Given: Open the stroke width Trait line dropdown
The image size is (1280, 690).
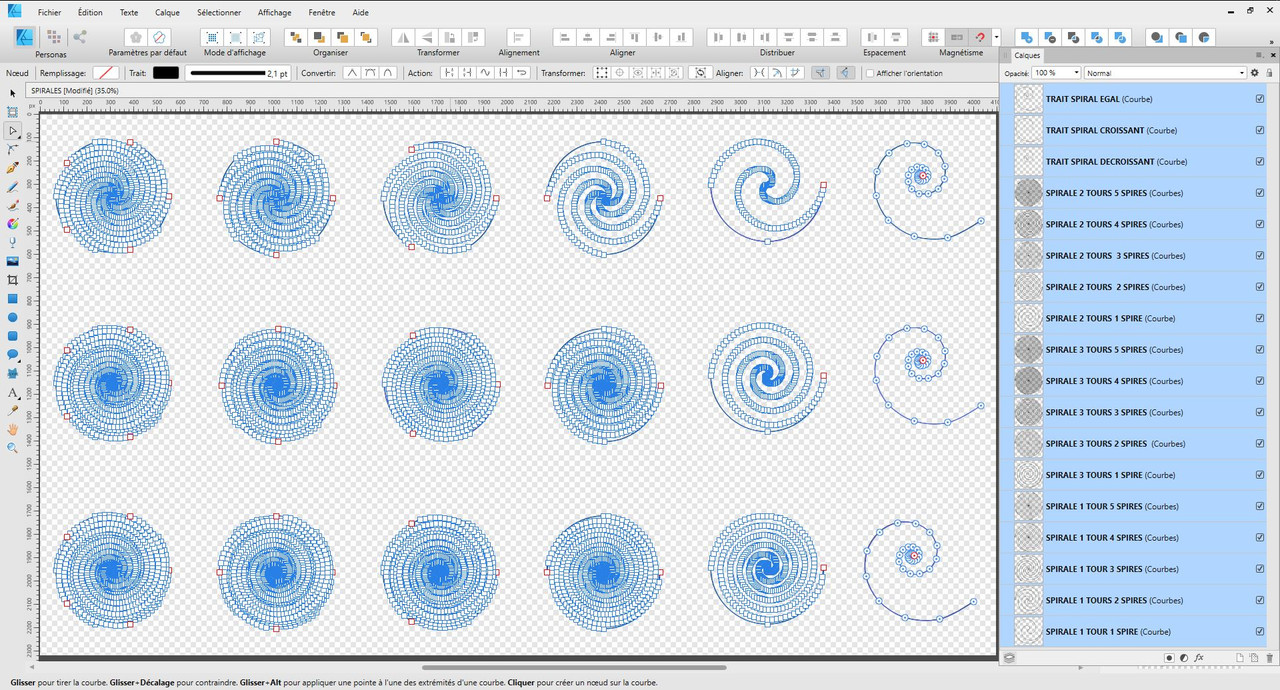Looking at the screenshot, I should click(239, 73).
